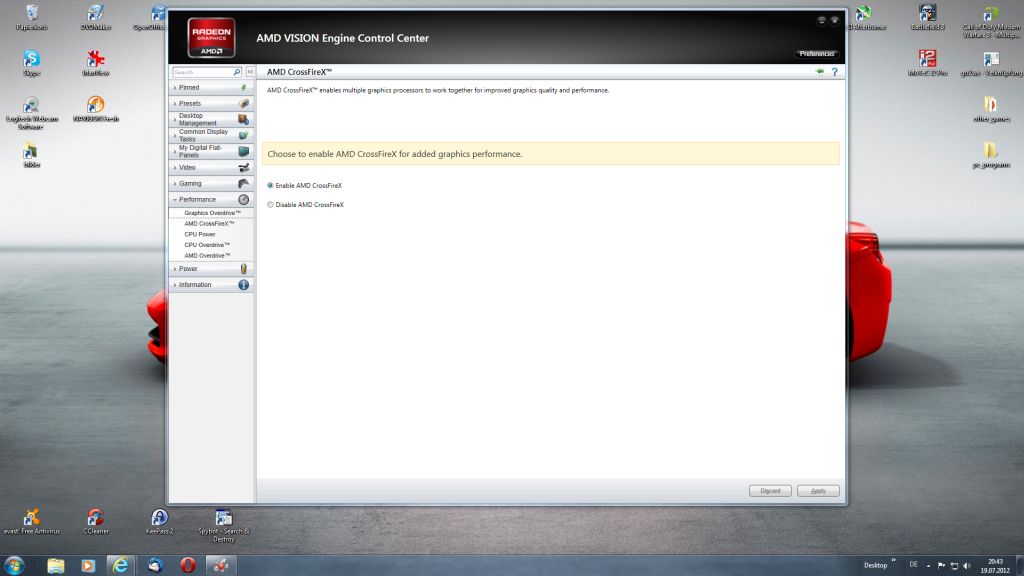Open the other games desktop folder
This screenshot has width=1024, height=576.
[991, 109]
